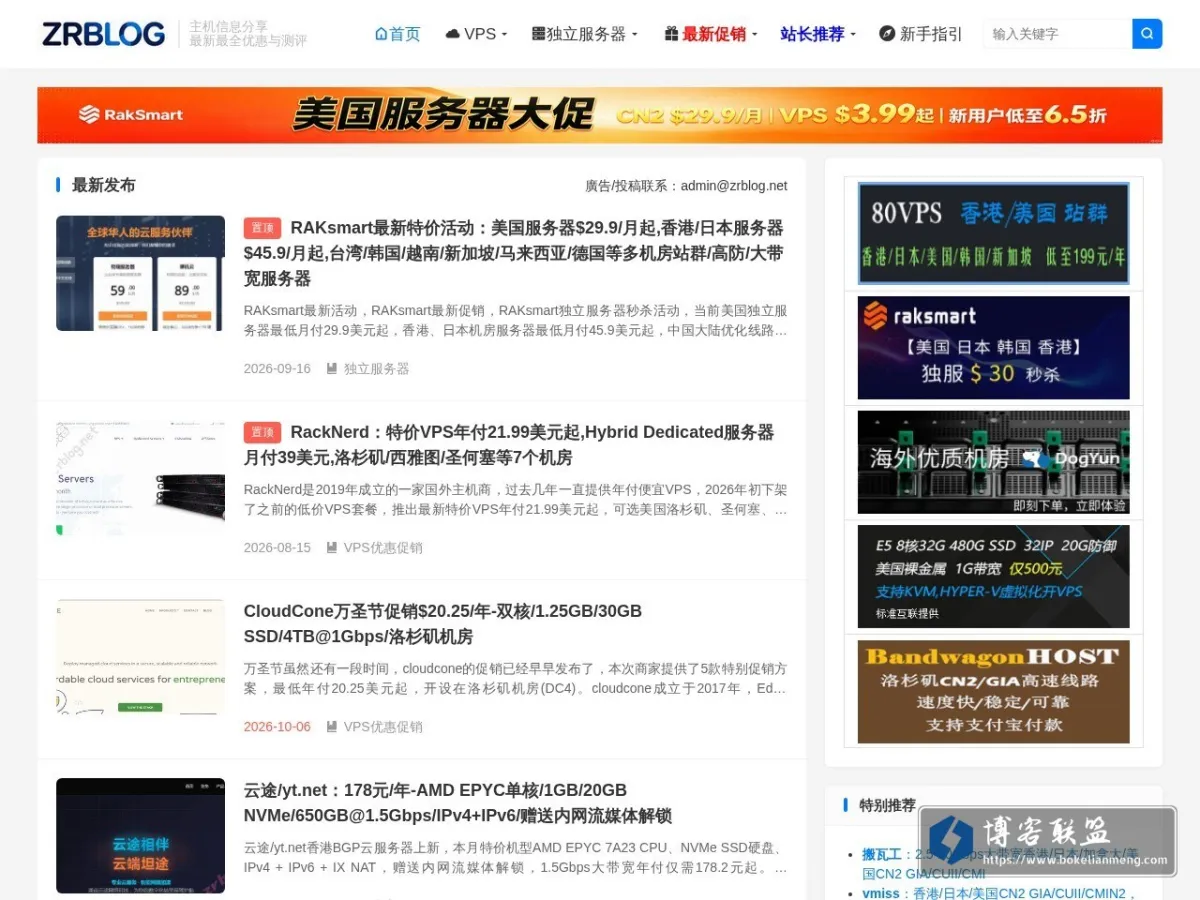The width and height of the screenshot is (1200, 900).
Task: Click the CloudCone post thumbnail image
Action: coord(140,657)
